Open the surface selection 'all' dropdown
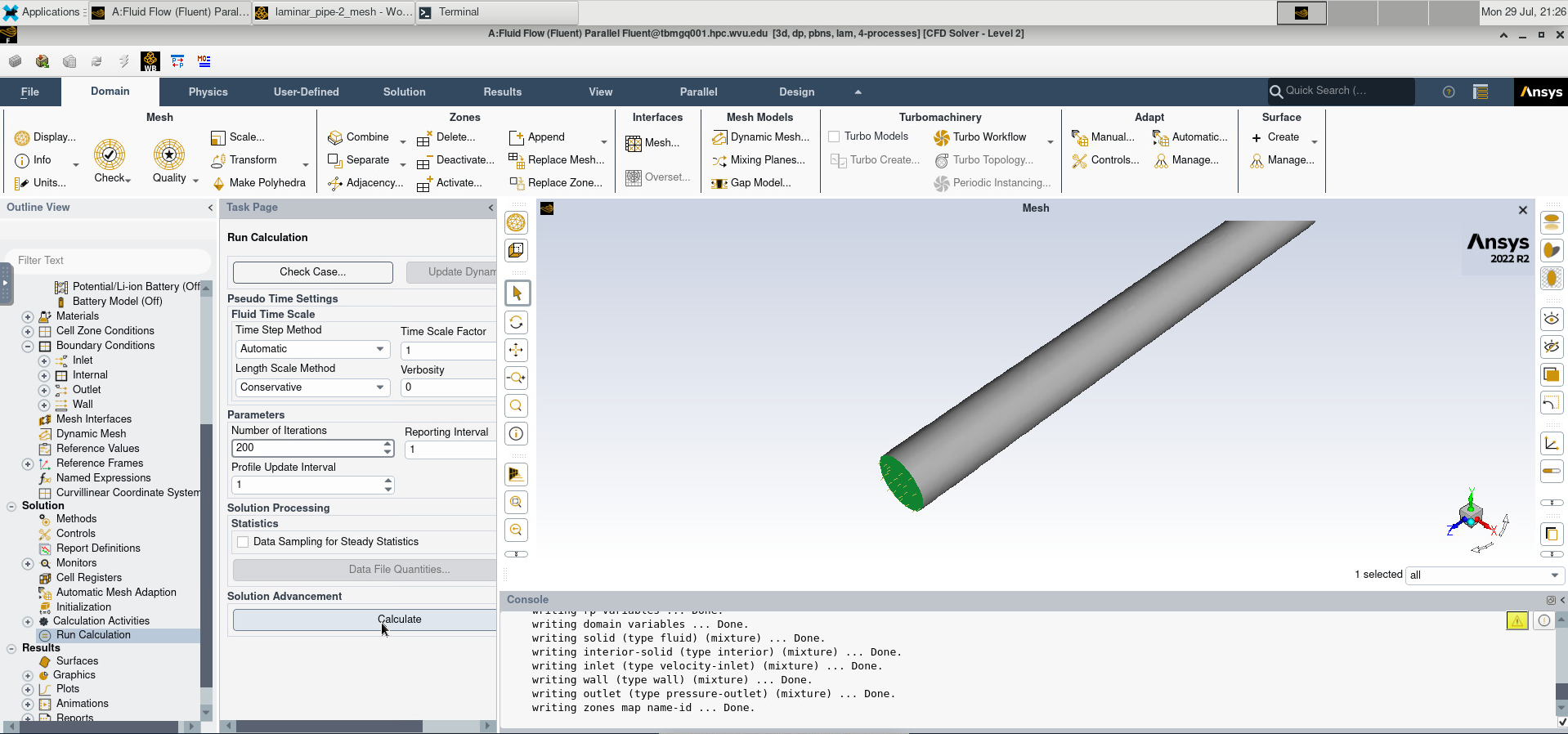This screenshot has width=1568, height=734. (x=1483, y=575)
